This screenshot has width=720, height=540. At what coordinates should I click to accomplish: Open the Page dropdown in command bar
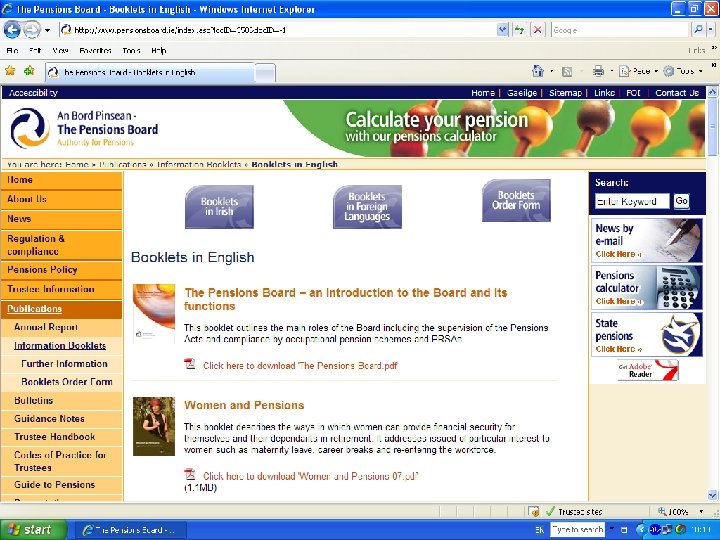point(639,71)
